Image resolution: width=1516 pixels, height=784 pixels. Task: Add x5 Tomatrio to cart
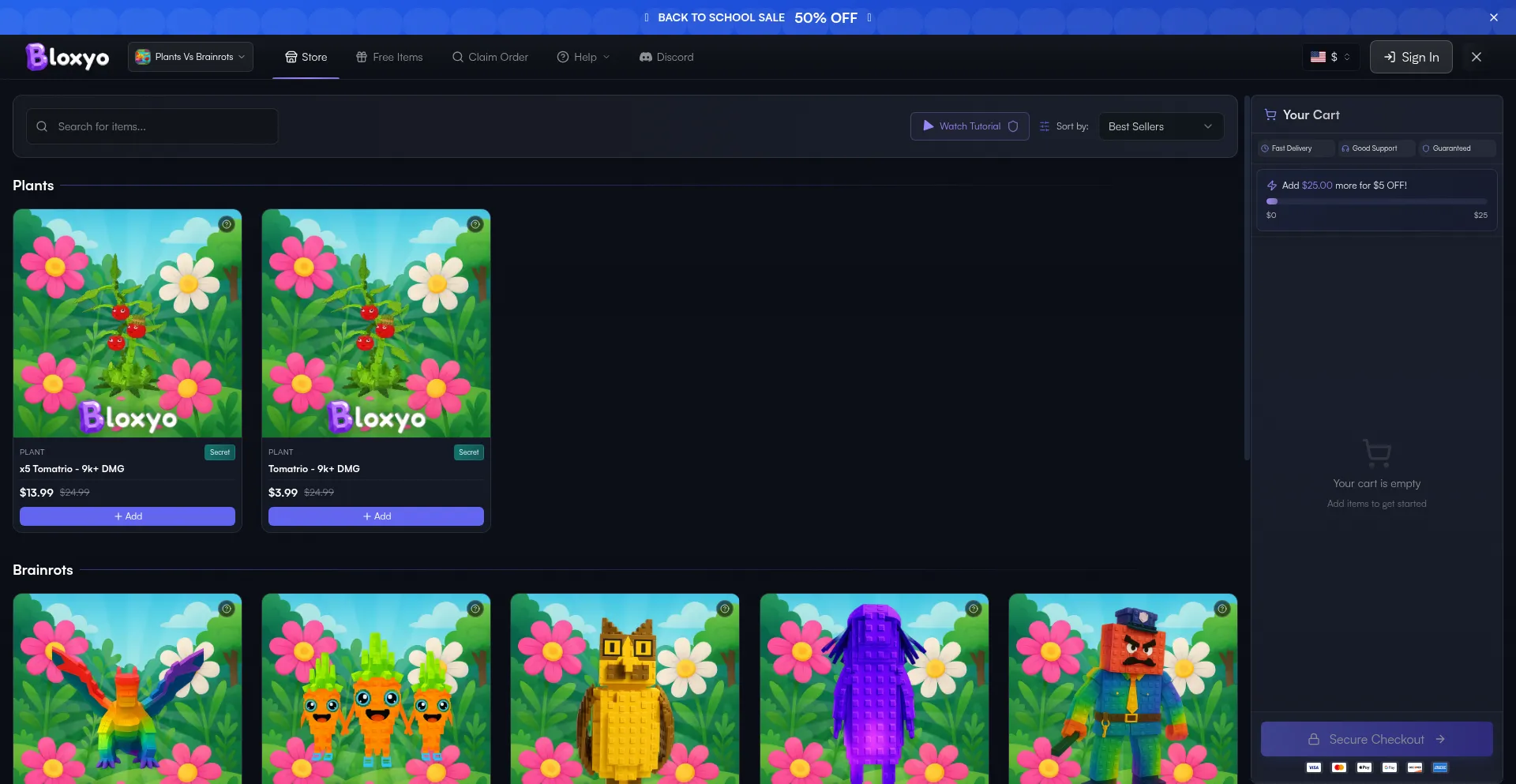click(127, 516)
